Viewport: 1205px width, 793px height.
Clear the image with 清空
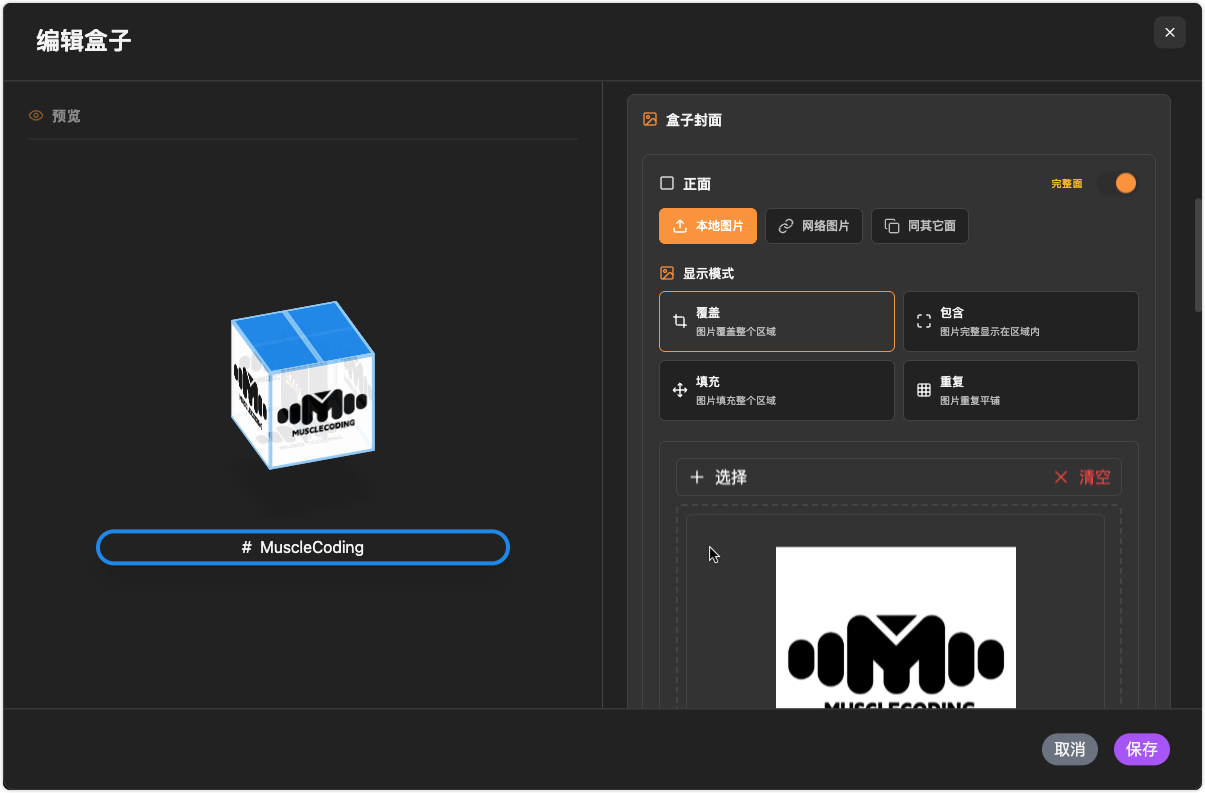click(x=1082, y=477)
